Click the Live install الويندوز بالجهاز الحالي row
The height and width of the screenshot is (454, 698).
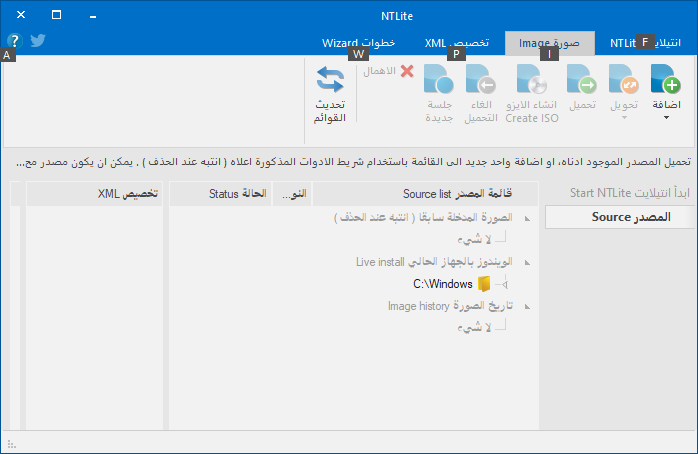(x=434, y=262)
